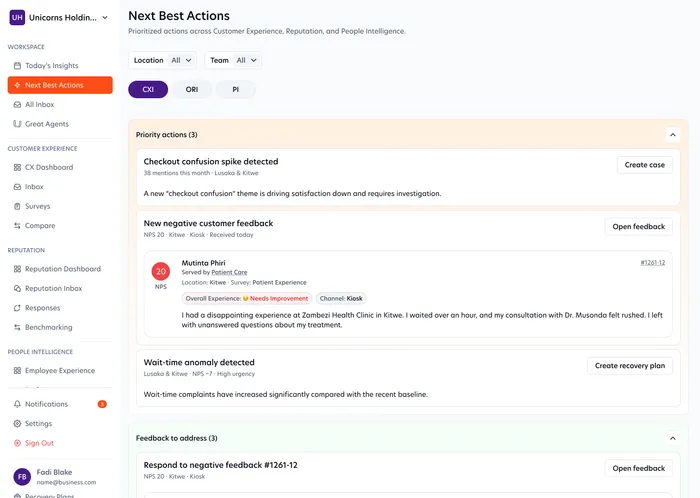Click Sign Out
This screenshot has width=700, height=498.
click(x=60, y=443)
